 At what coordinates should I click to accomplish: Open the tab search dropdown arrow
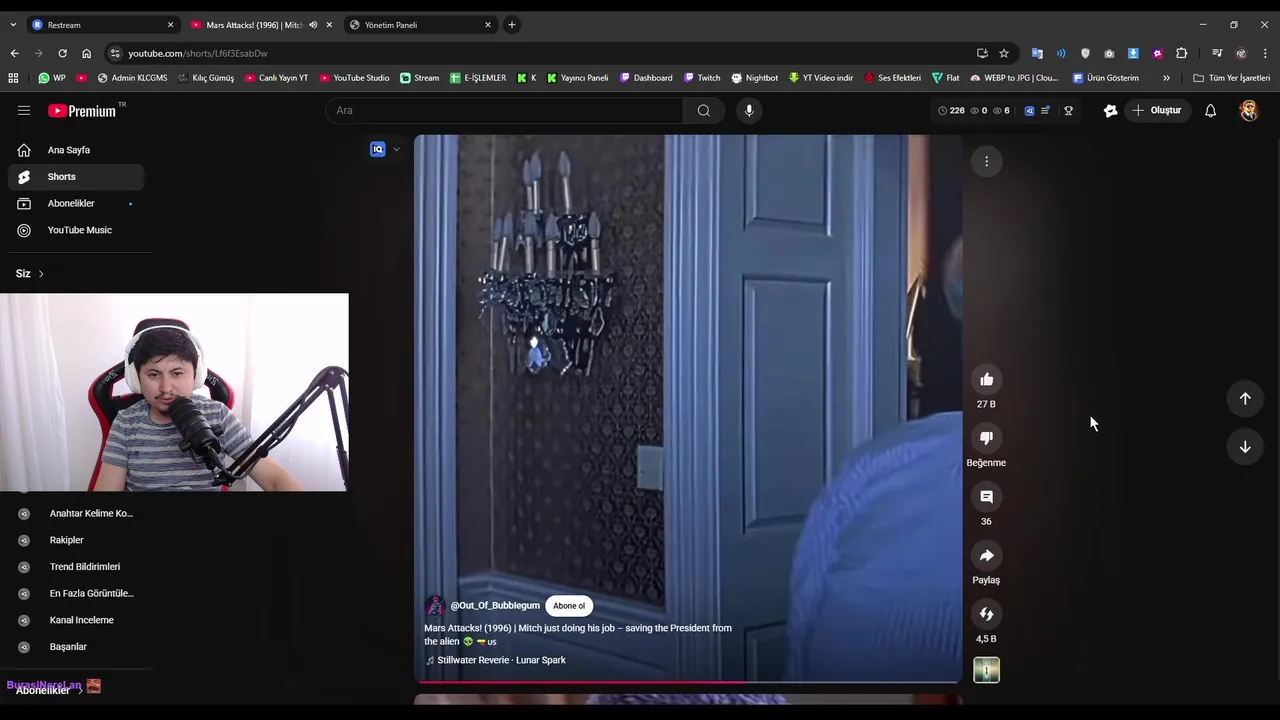tap(13, 25)
